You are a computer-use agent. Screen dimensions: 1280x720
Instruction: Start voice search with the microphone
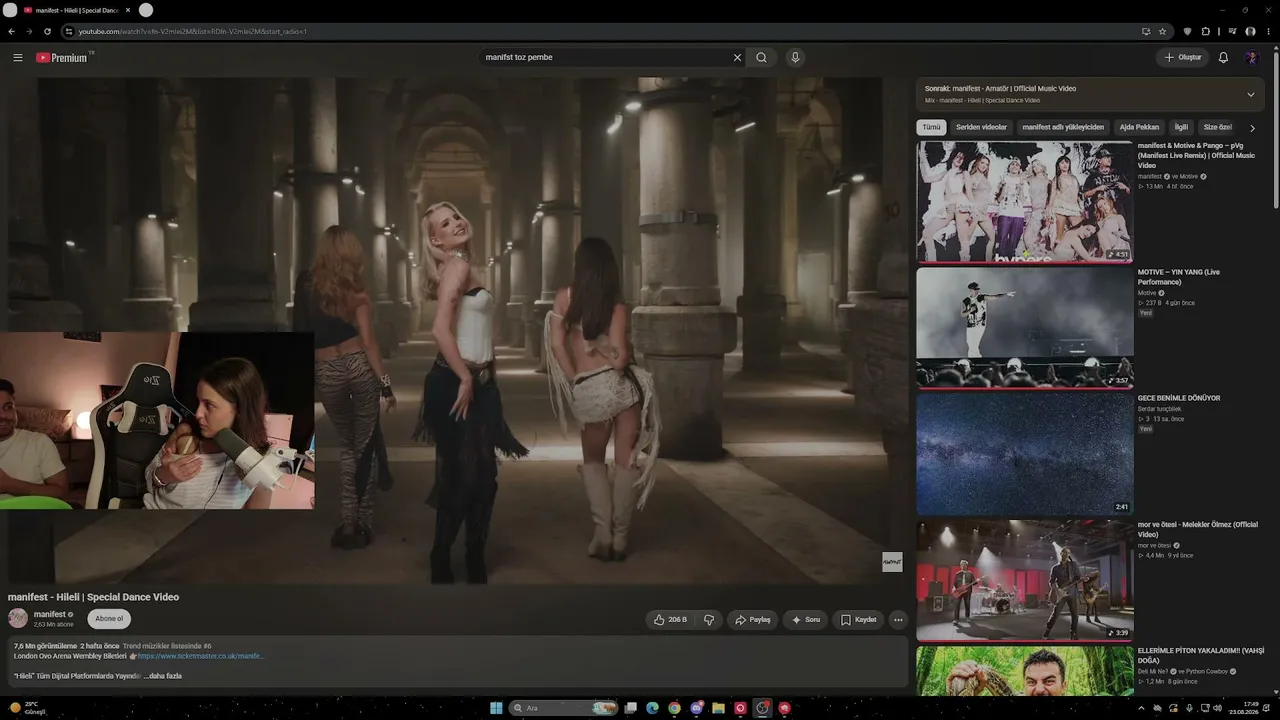[795, 58]
